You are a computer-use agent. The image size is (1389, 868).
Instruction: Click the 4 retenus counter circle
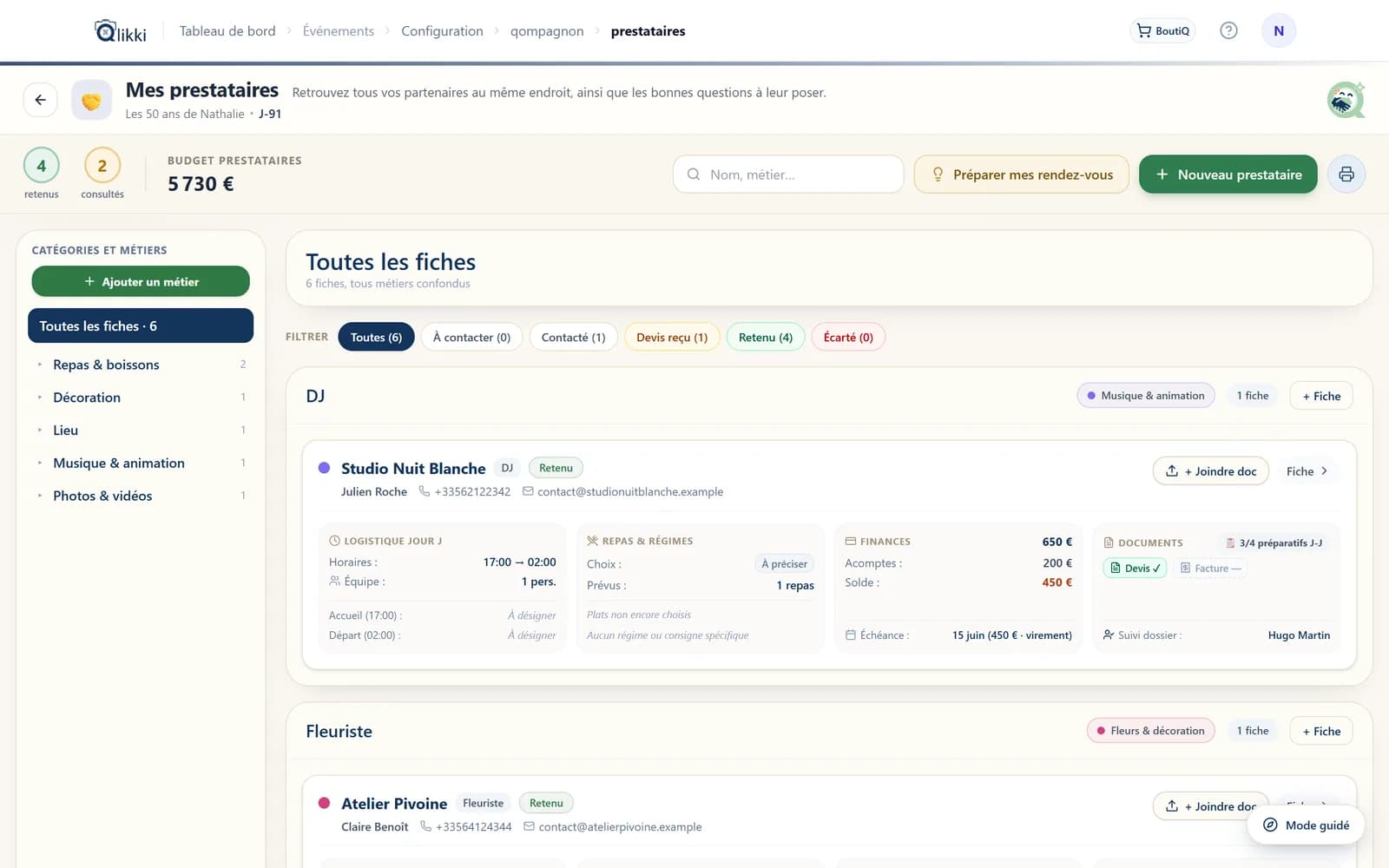[41, 166]
